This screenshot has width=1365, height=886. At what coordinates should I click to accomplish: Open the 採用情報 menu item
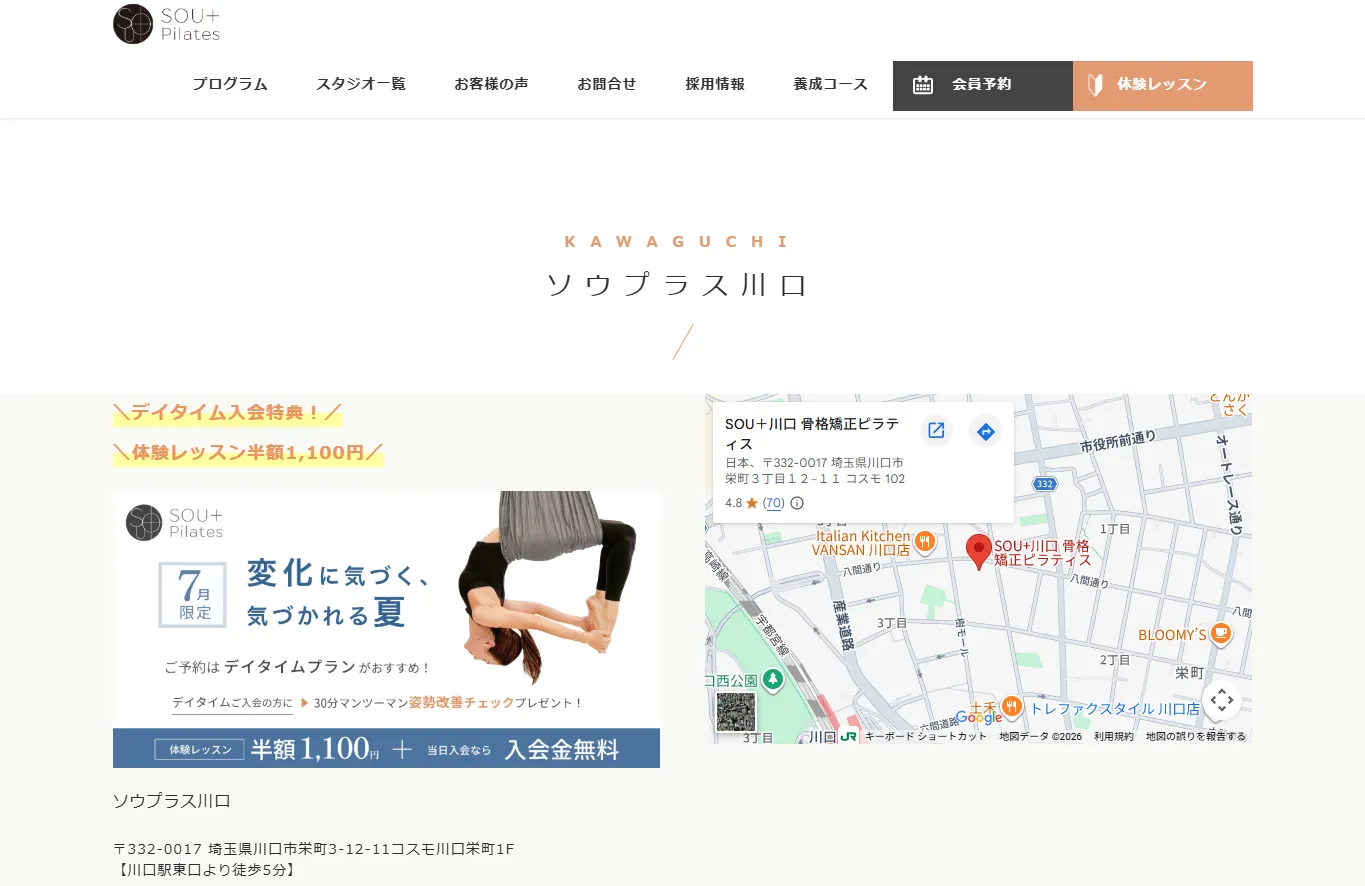tap(715, 85)
